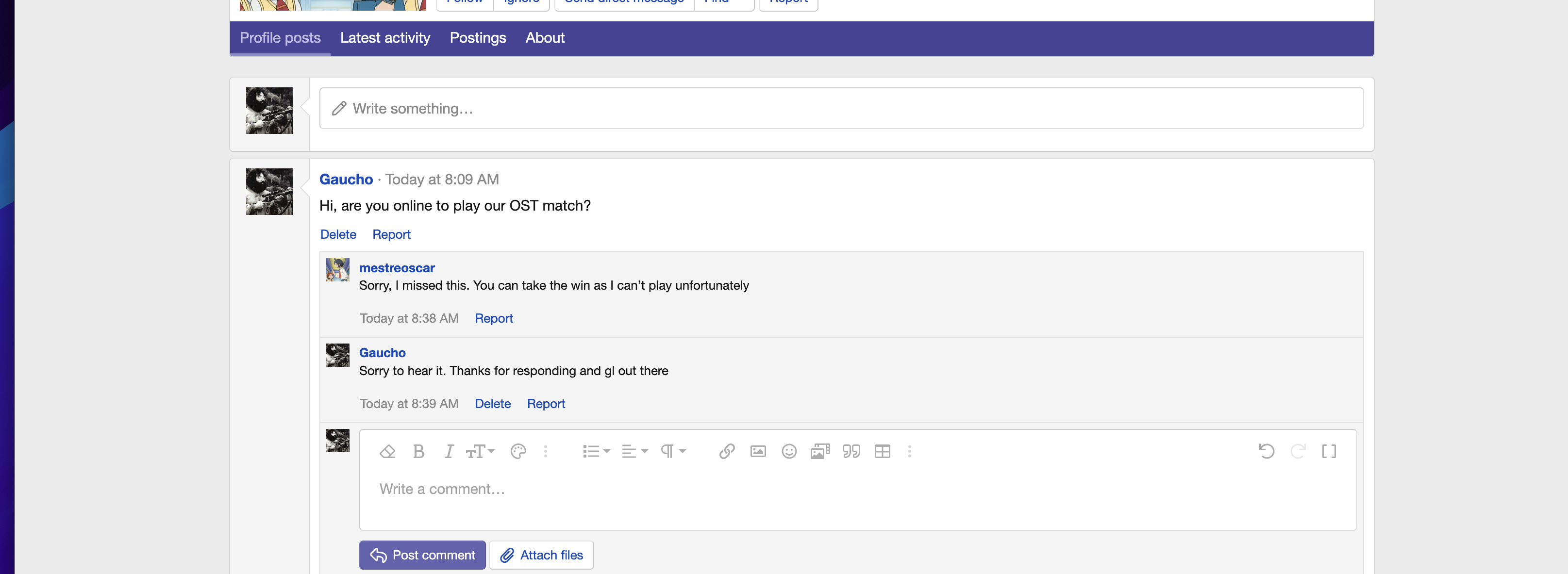
Task: Open the smilies emoji picker
Action: pos(789,451)
